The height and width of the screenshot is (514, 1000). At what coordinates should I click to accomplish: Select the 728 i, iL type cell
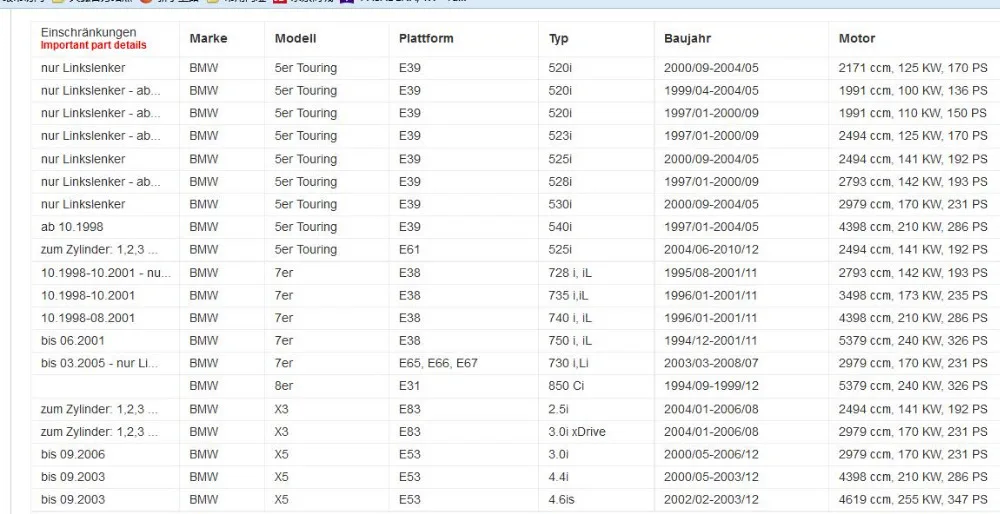pos(570,273)
